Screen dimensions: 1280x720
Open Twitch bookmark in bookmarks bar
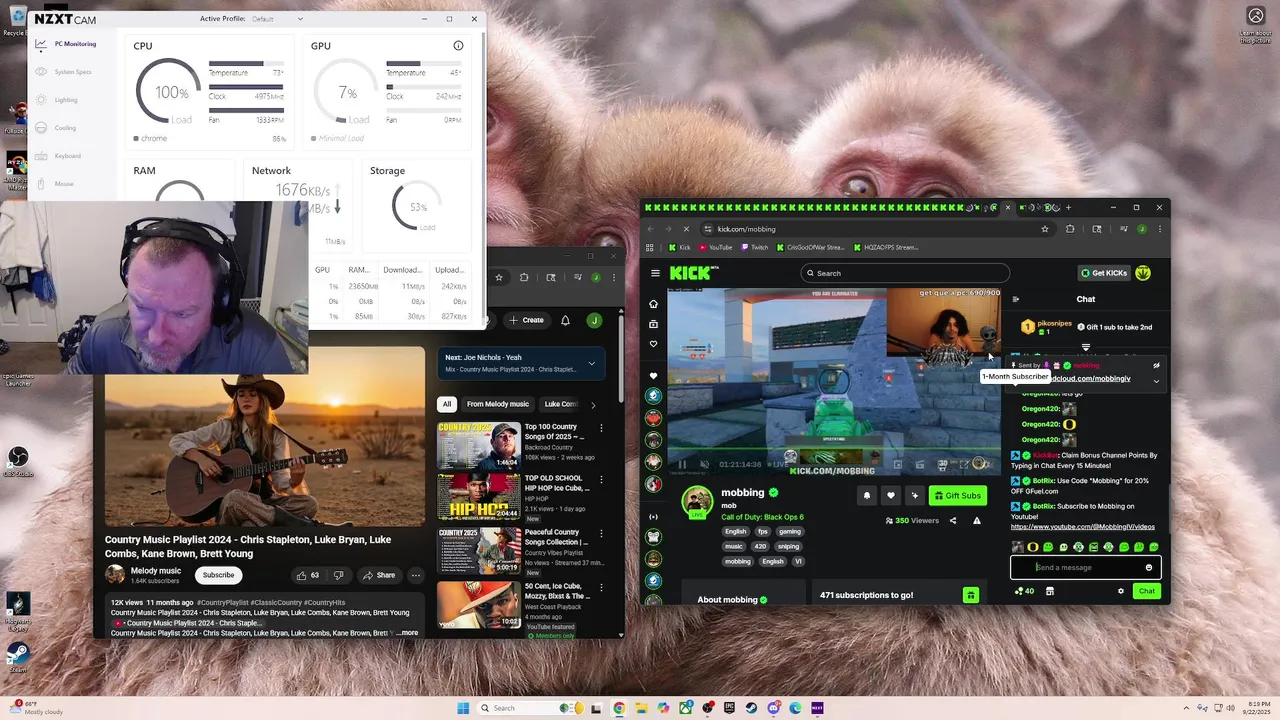click(x=755, y=247)
